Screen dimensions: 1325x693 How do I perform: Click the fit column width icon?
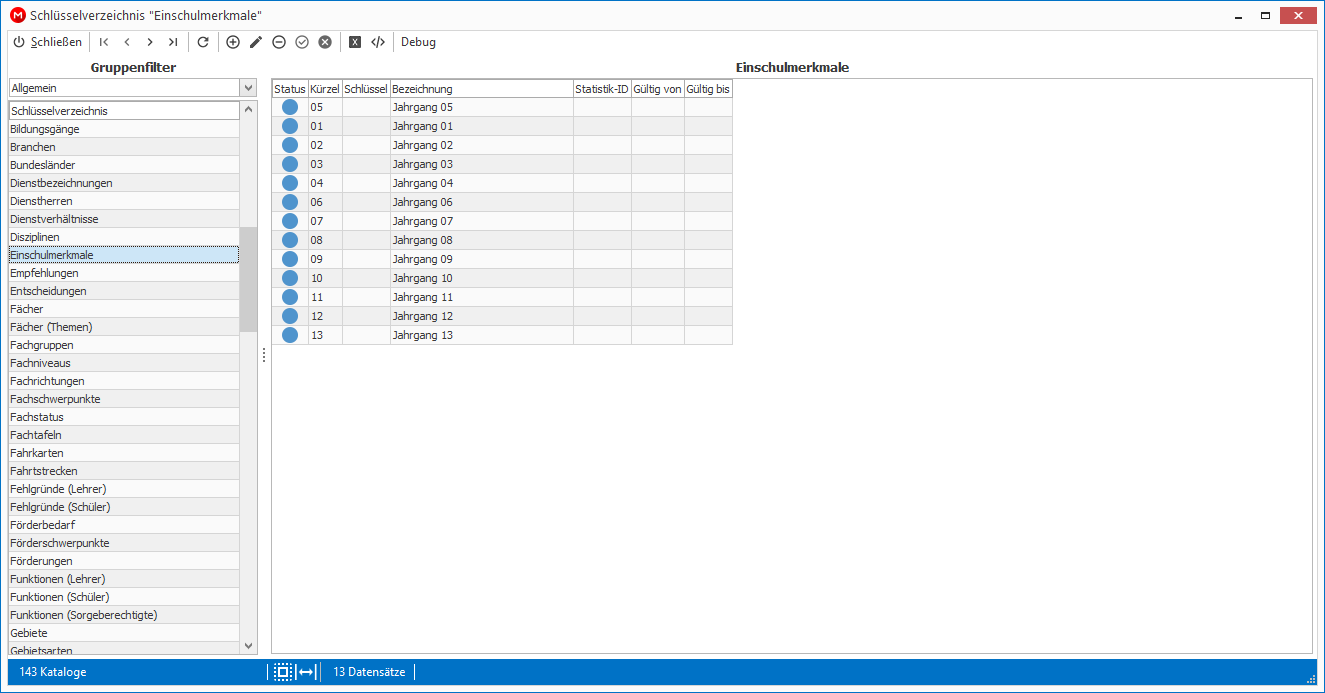tap(307, 672)
